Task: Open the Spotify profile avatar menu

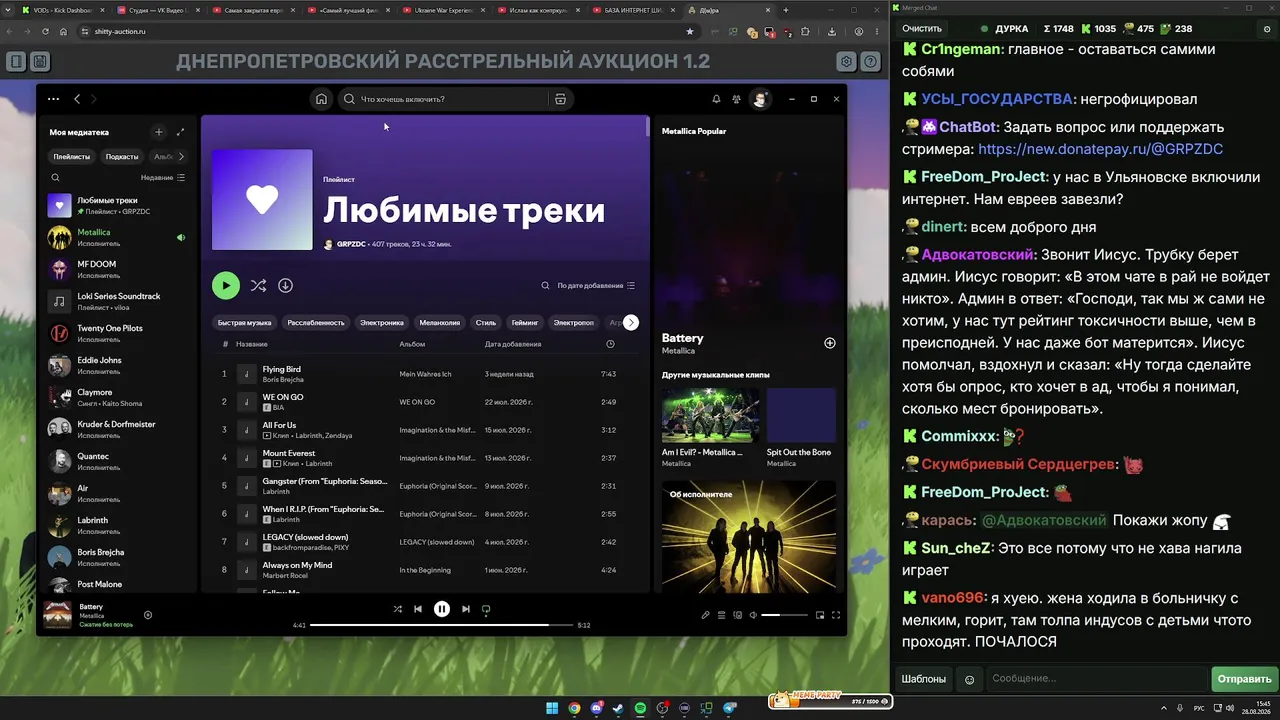Action: pyautogui.click(x=760, y=99)
